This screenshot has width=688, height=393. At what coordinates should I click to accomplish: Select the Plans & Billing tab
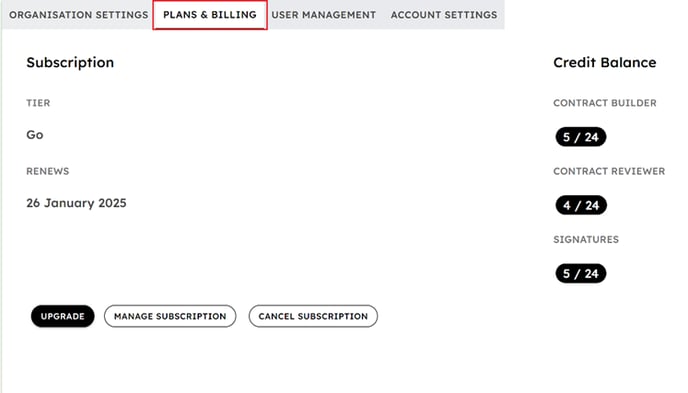tap(210, 15)
